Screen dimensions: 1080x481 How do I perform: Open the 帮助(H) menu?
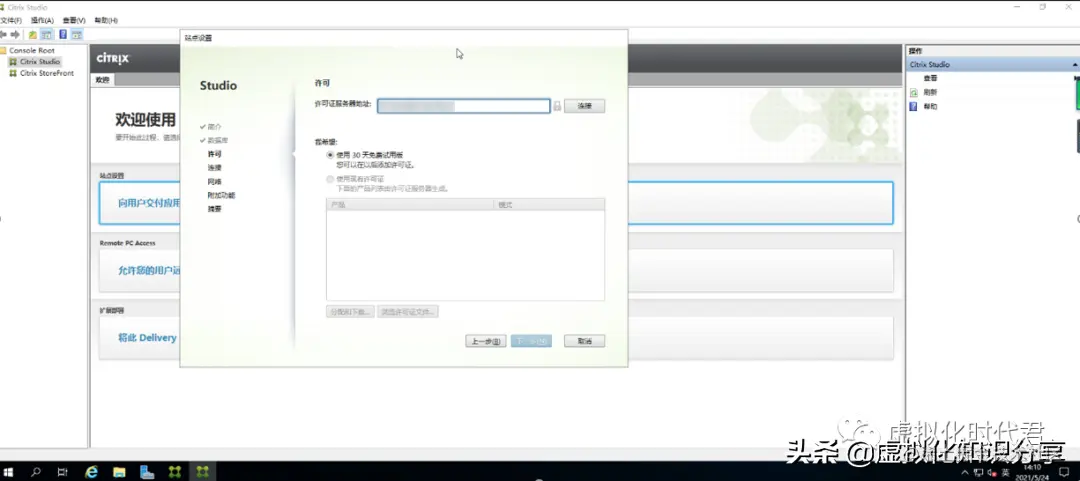click(x=105, y=21)
